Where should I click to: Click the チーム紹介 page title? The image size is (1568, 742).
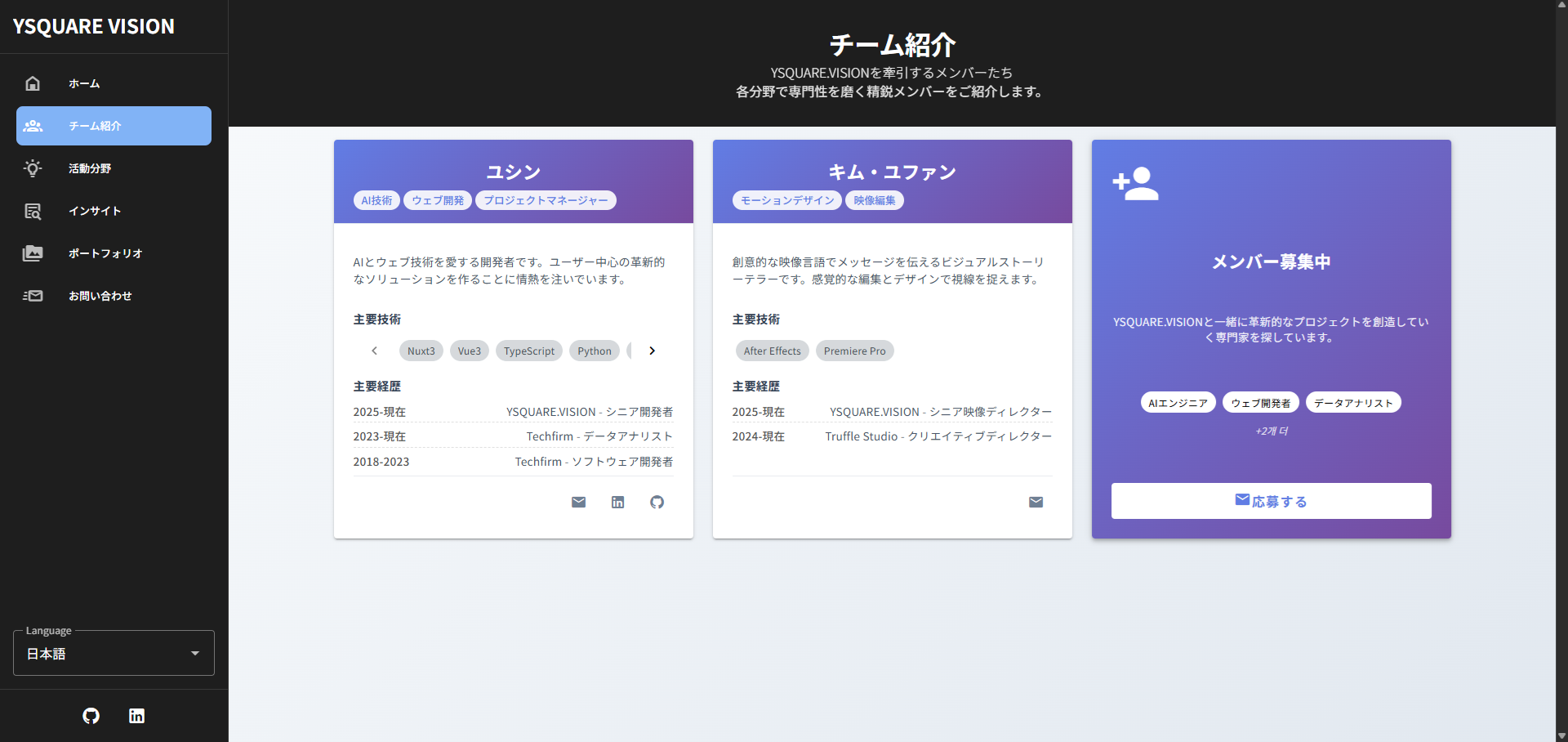point(893,44)
